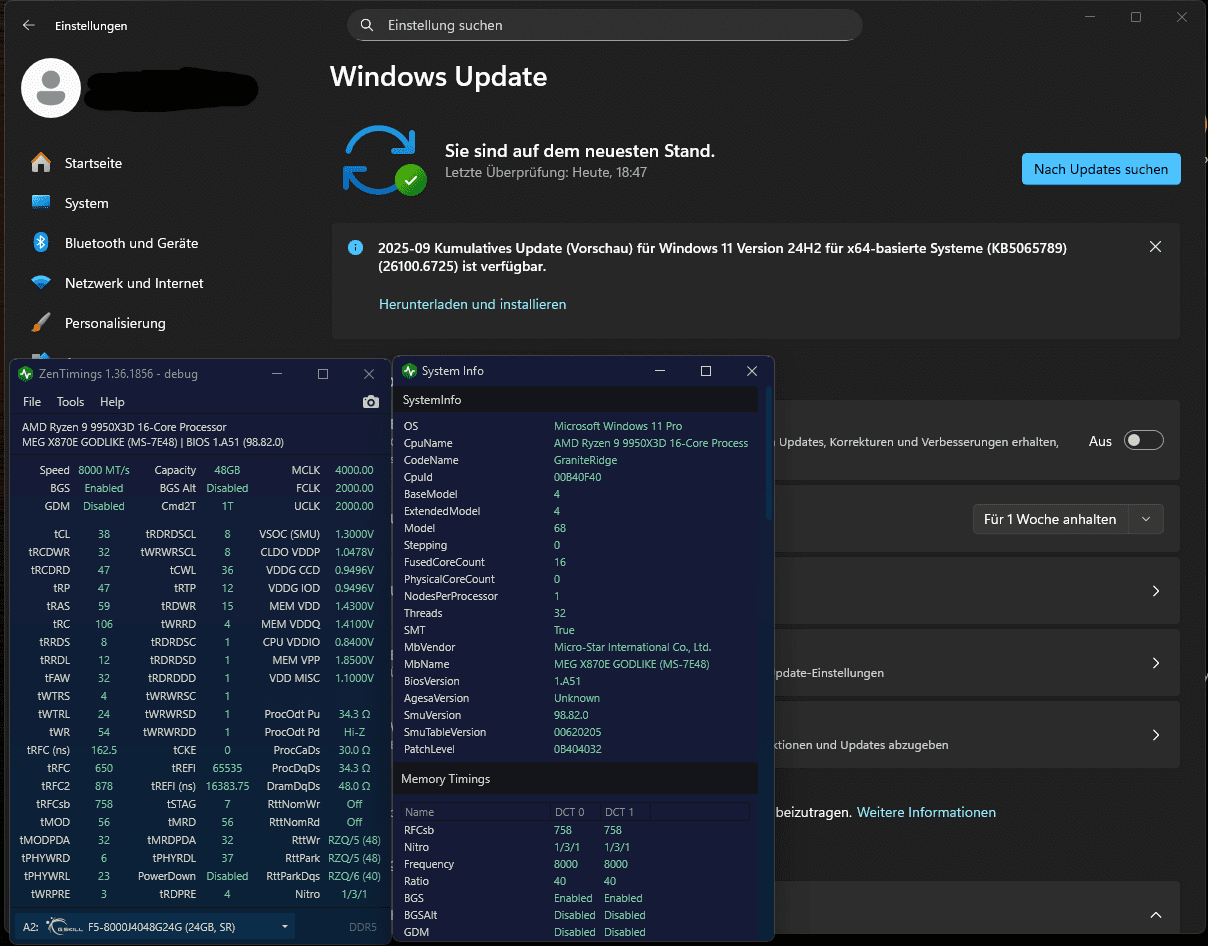Click the DCT 0 column header

pos(570,812)
